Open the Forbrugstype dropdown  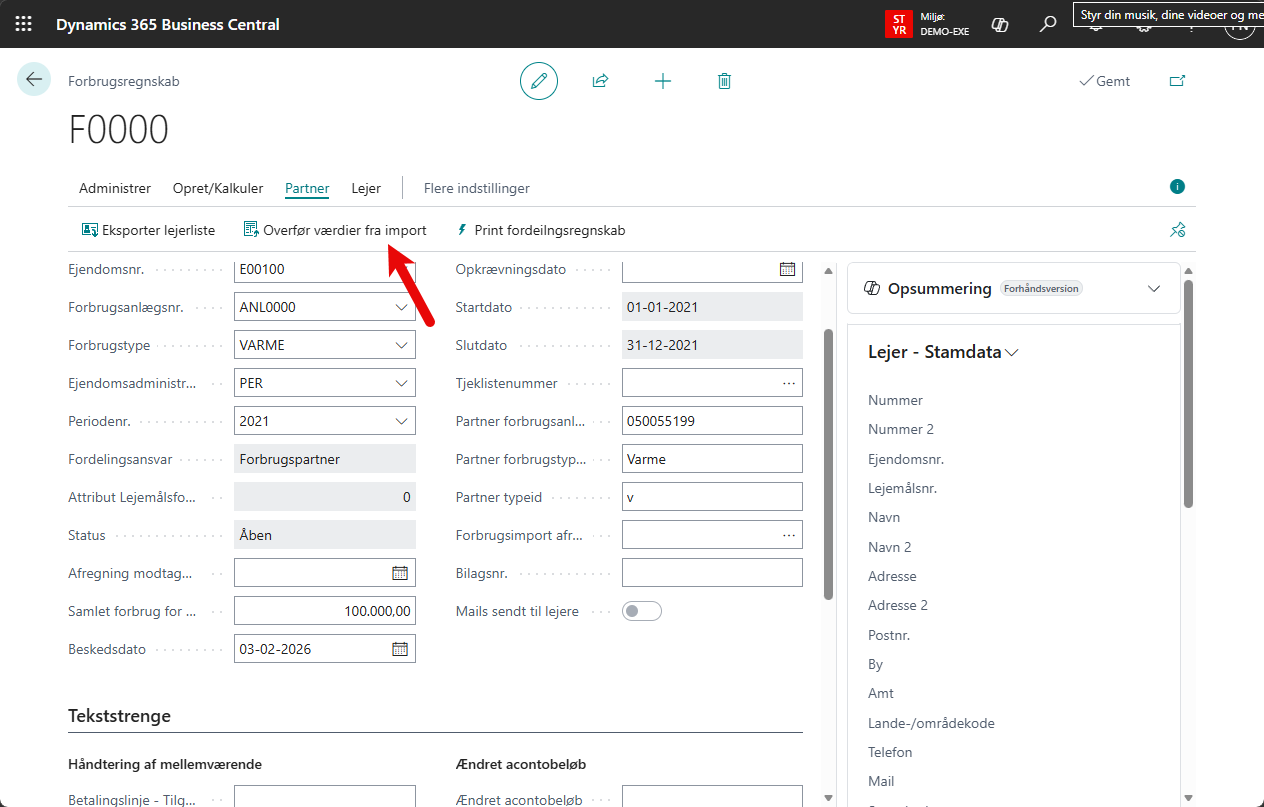[402, 346]
